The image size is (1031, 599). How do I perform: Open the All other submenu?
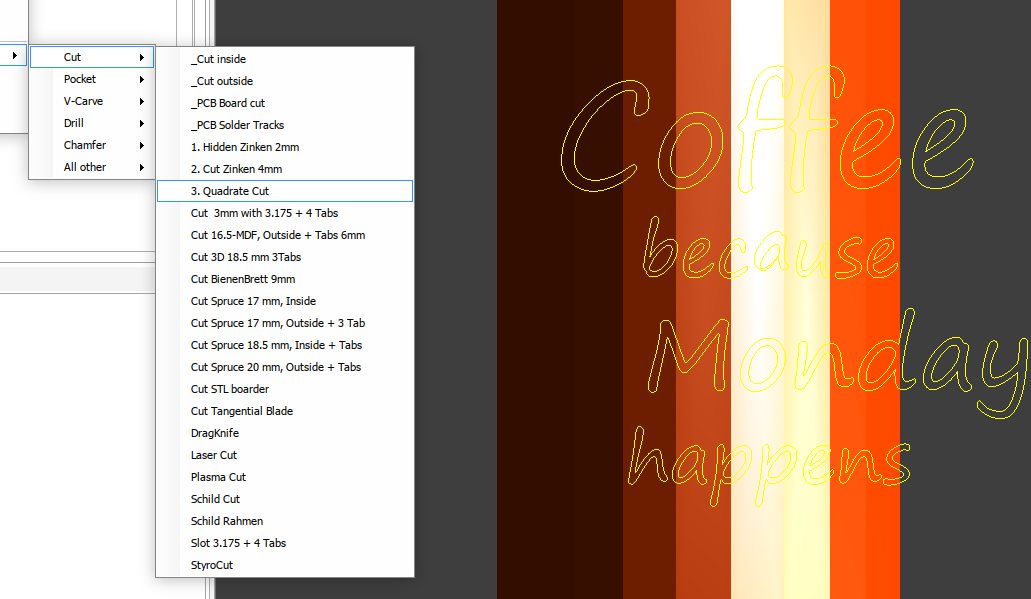pyautogui.click(x=92, y=167)
